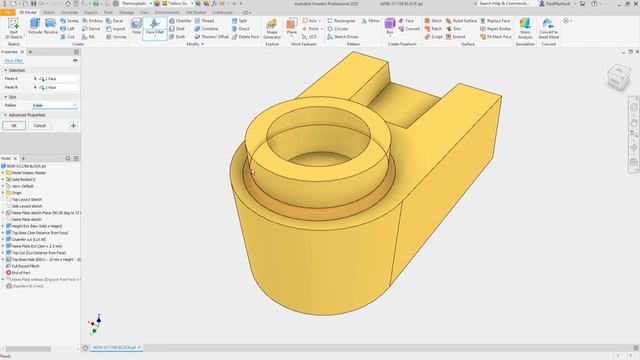Open the Radius value dropdown
Screen dimensions: 640x360
pos(74,105)
